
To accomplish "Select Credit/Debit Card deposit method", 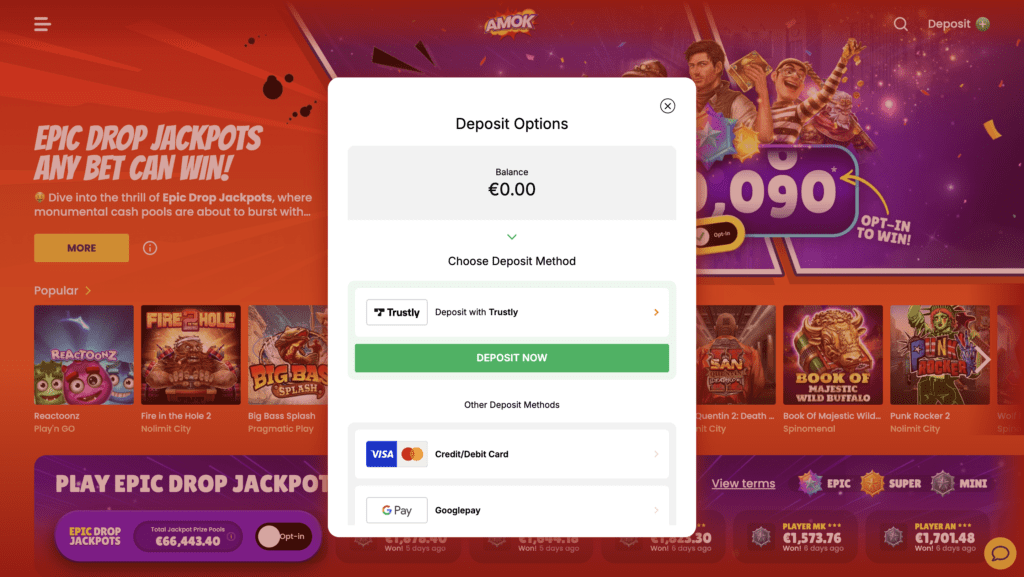I will [x=511, y=454].
